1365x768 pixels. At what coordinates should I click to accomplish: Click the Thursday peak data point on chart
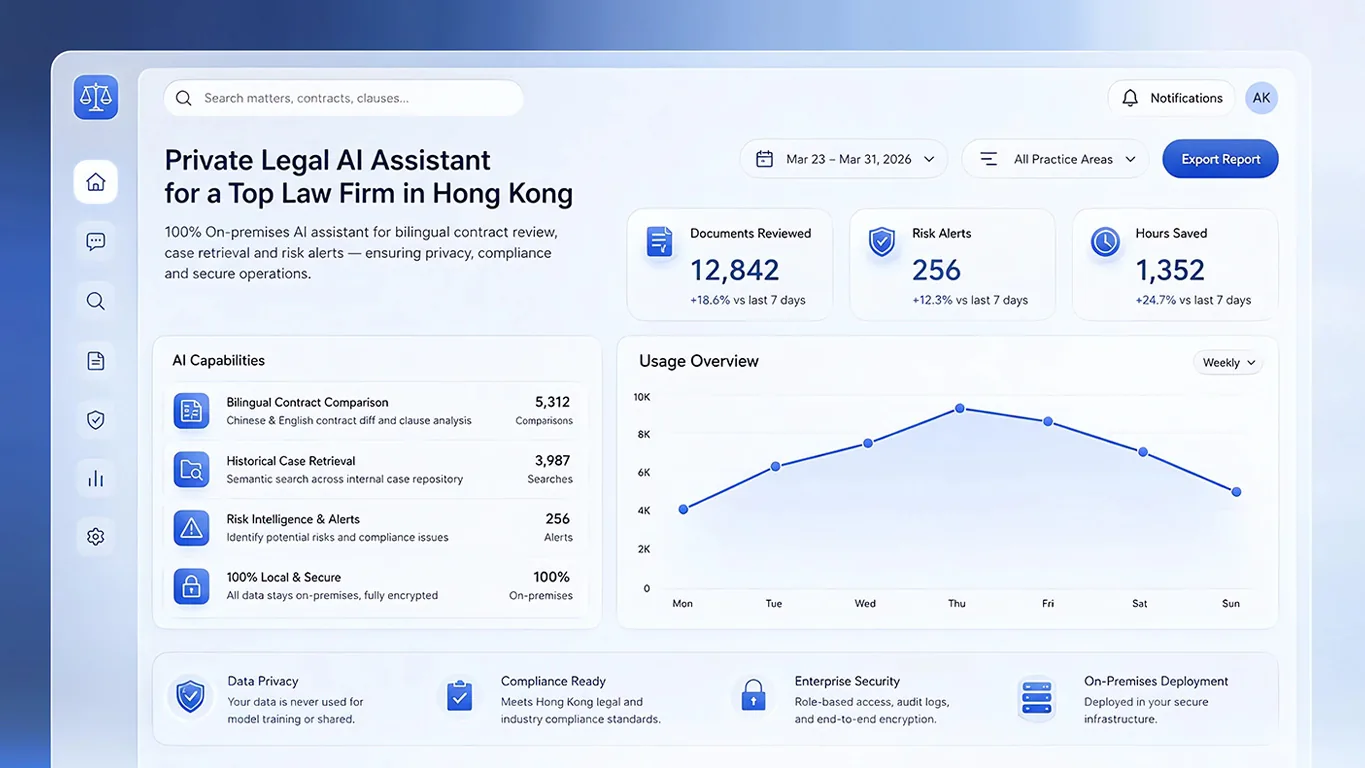point(959,408)
